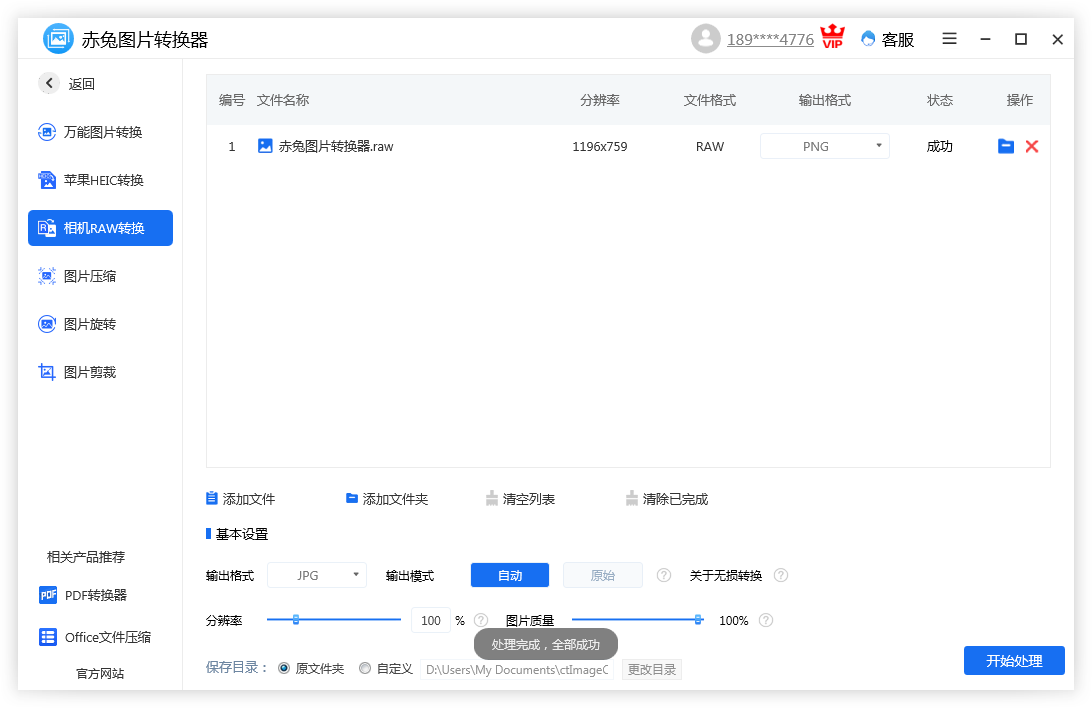
Task: Click the help icon next to 图片质量 100%
Action: click(766, 620)
